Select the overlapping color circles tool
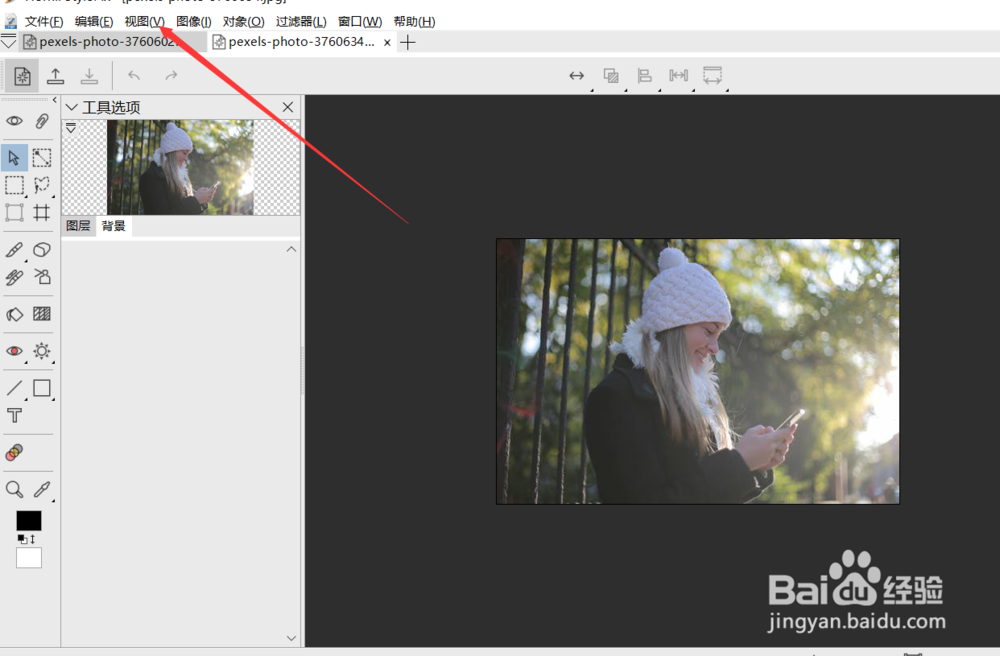The height and width of the screenshot is (656, 1000). (14, 453)
